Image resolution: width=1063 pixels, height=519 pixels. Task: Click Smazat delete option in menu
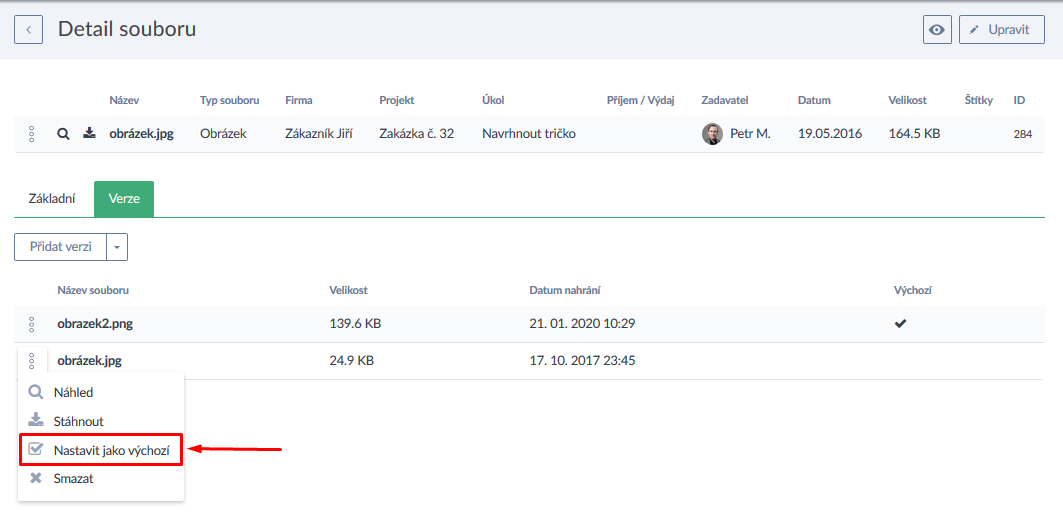coord(73,479)
